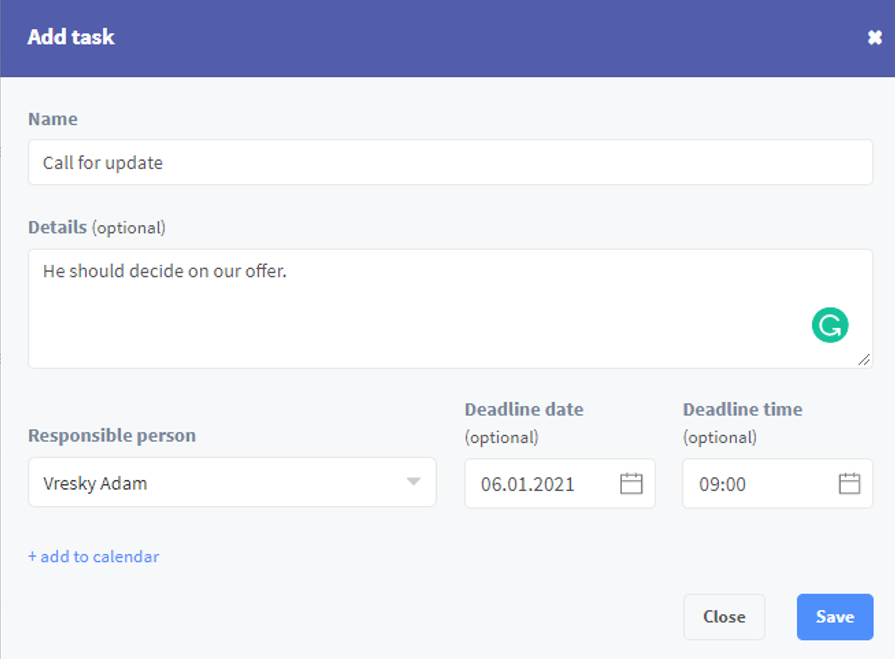Click the Details (optional) label

point(97,228)
